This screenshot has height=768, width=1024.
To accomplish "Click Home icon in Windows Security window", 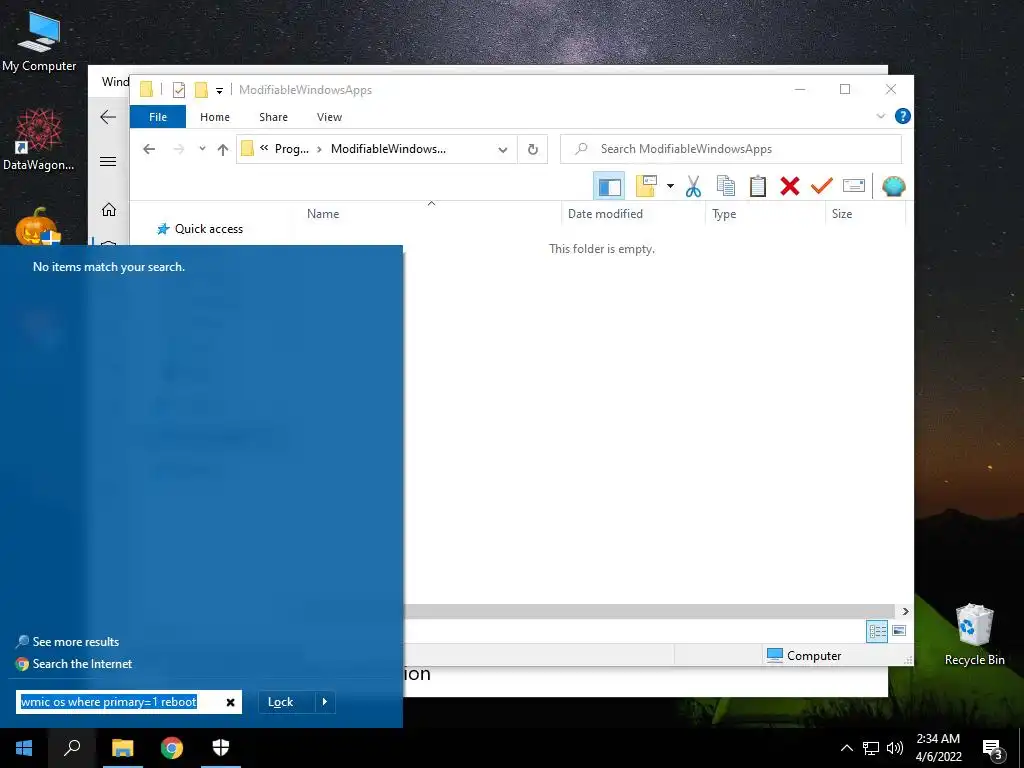I will (109, 209).
